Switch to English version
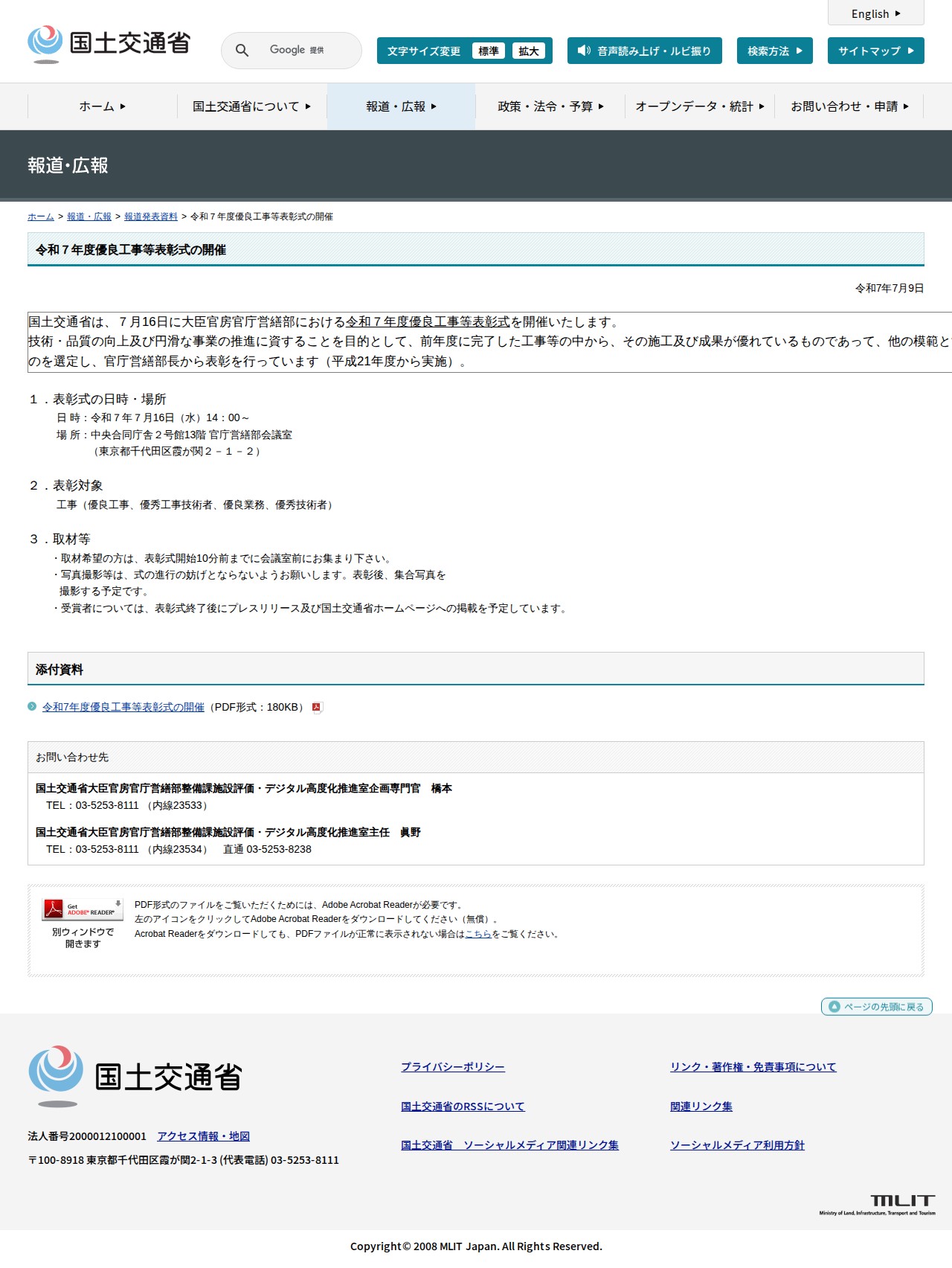The image size is (952, 1268). 875,13
